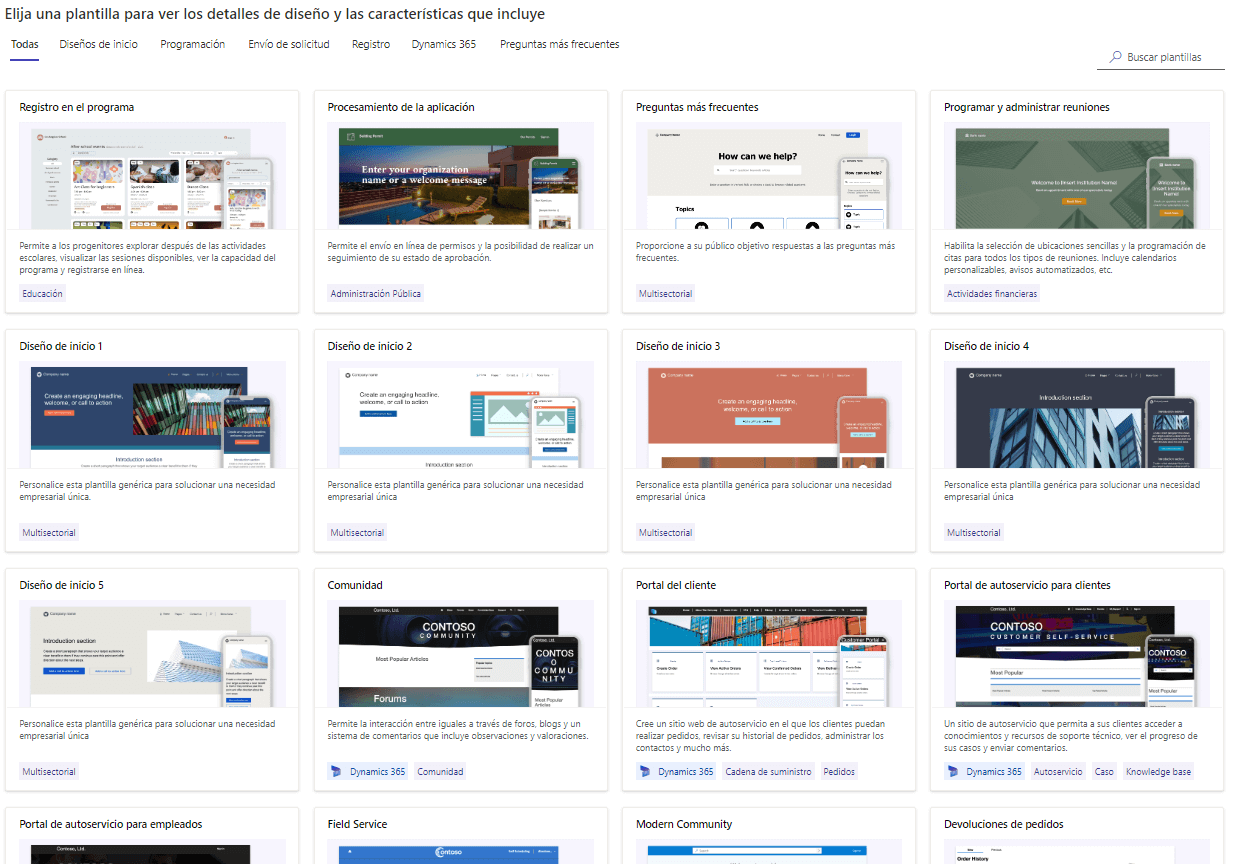This screenshot has height=864, width=1234.
Task: Select the Preguntas más frecuentes template thumbnail
Action: point(769,176)
